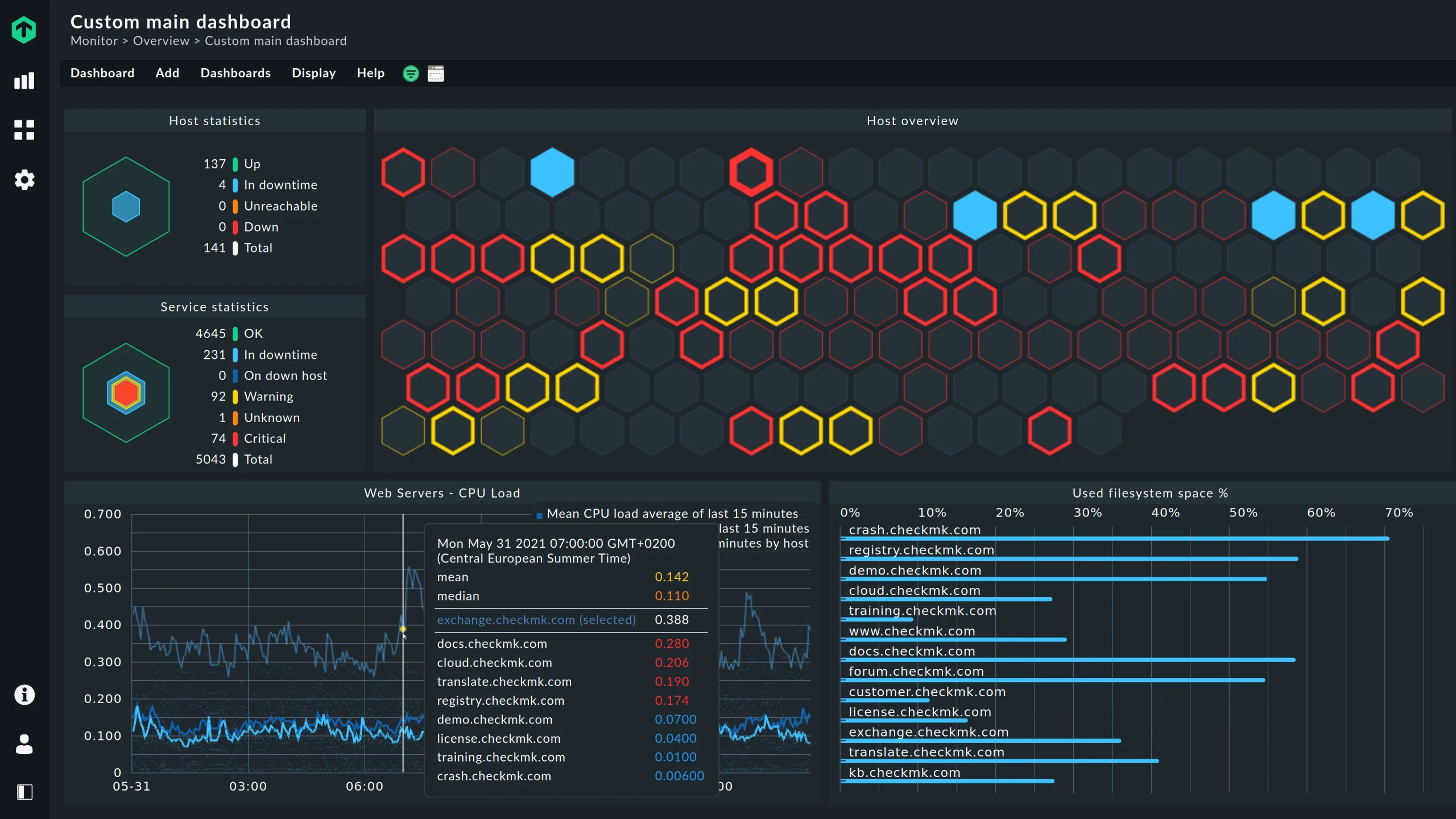Viewport: 1456px width, 819px height.
Task: Click the Host statistics hexagon graphic
Action: click(x=126, y=206)
